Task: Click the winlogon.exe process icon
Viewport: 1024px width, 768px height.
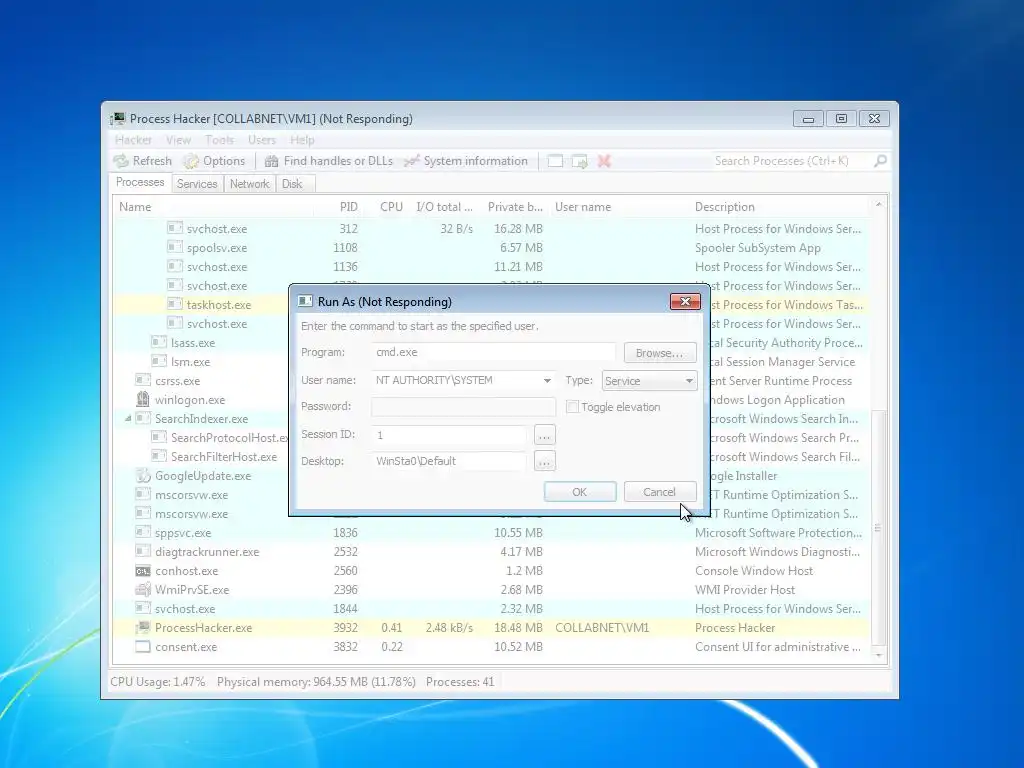Action: [x=142, y=399]
